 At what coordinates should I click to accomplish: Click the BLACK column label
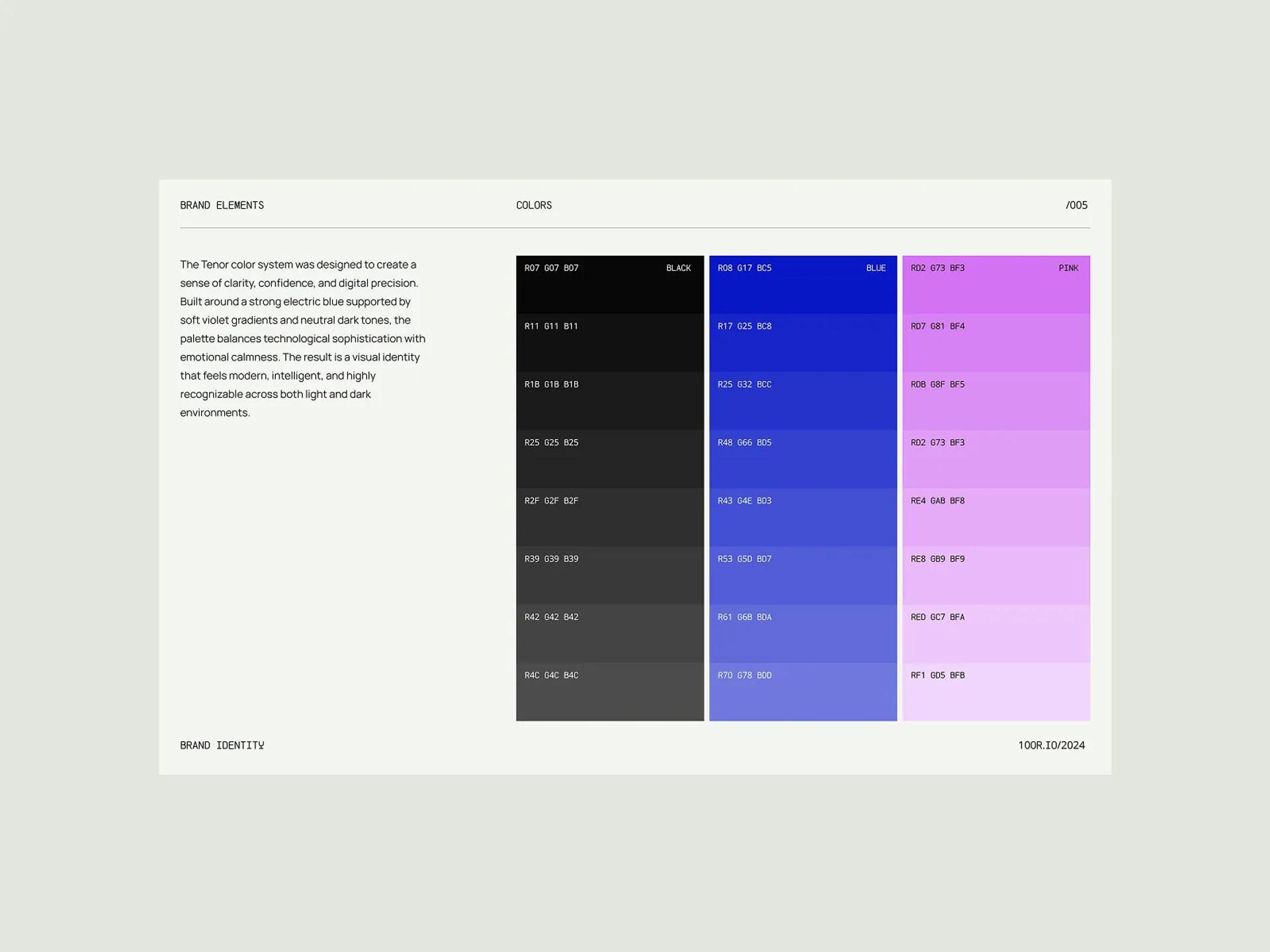(x=679, y=268)
